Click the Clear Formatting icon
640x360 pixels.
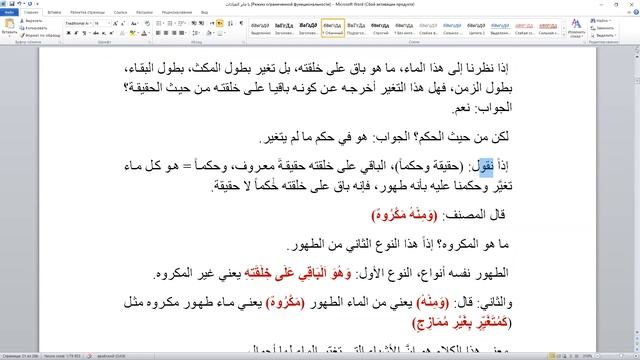(147, 23)
